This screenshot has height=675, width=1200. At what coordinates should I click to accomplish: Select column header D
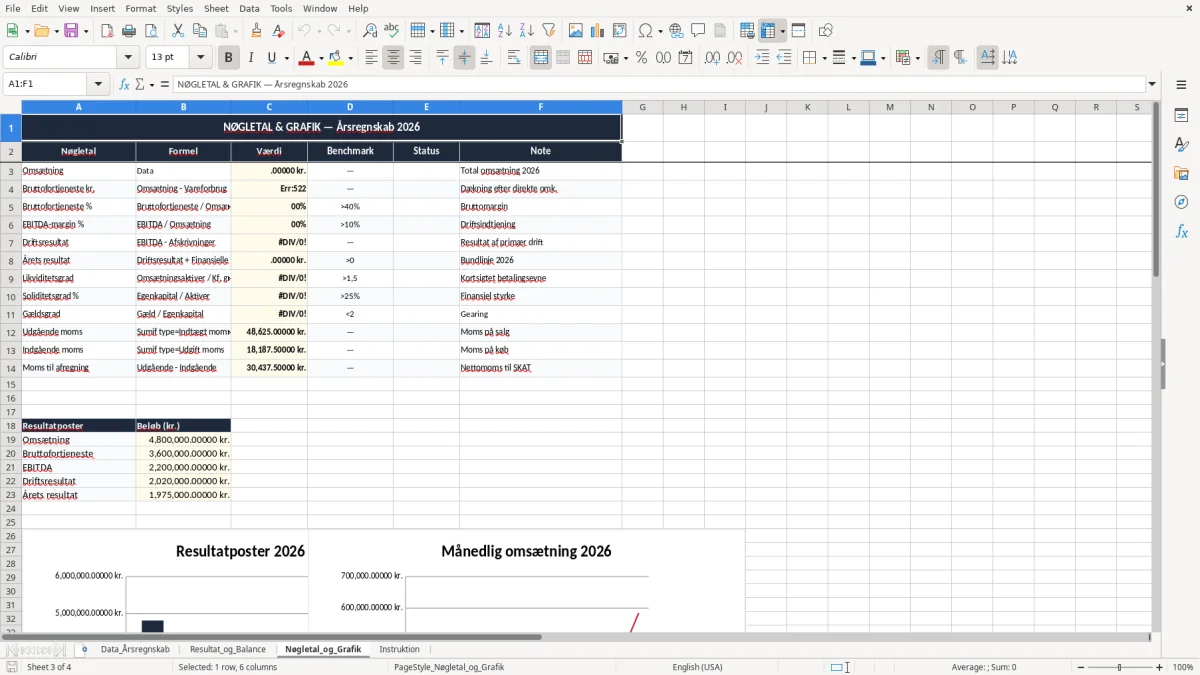[350, 107]
